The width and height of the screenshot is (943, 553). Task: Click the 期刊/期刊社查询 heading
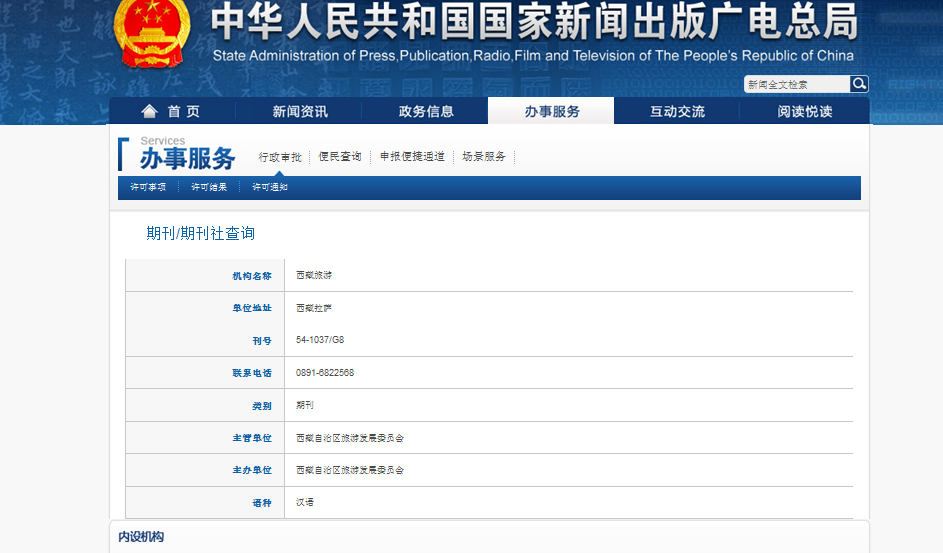200,233
